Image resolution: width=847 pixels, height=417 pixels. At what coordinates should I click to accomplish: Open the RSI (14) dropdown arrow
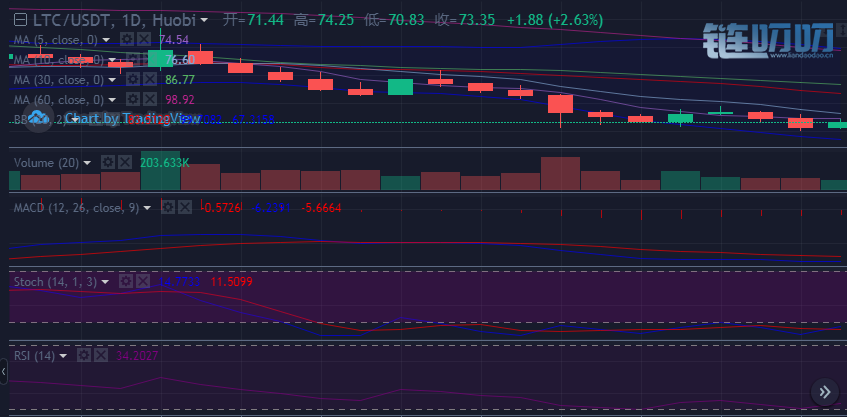pos(64,356)
